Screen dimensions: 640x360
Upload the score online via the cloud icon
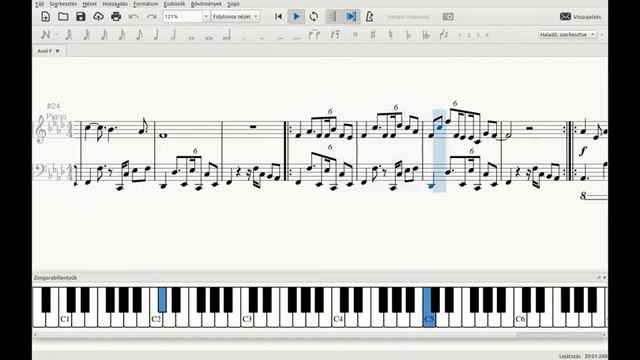tap(98, 17)
